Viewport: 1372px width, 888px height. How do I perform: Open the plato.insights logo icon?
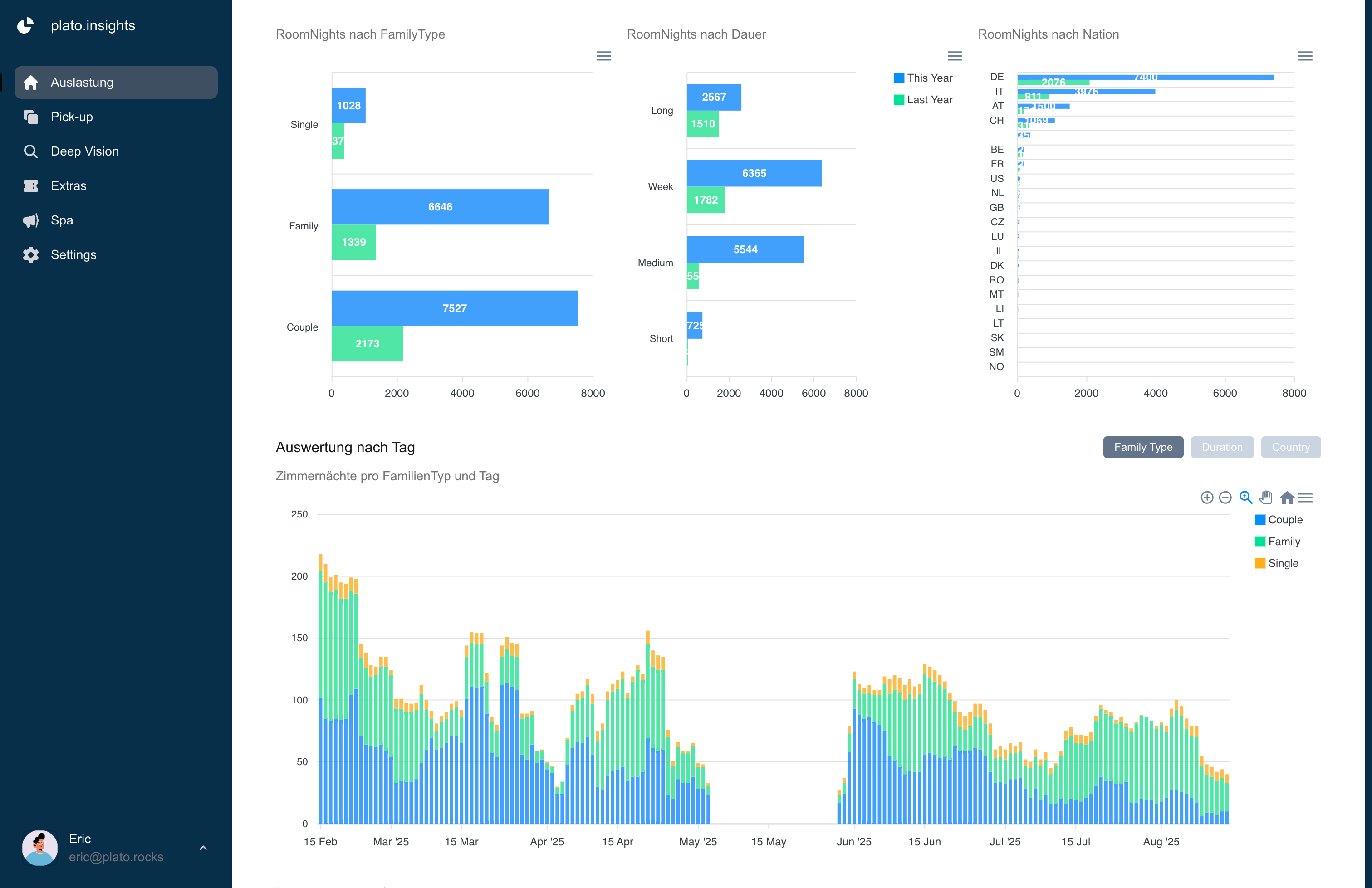[26, 25]
